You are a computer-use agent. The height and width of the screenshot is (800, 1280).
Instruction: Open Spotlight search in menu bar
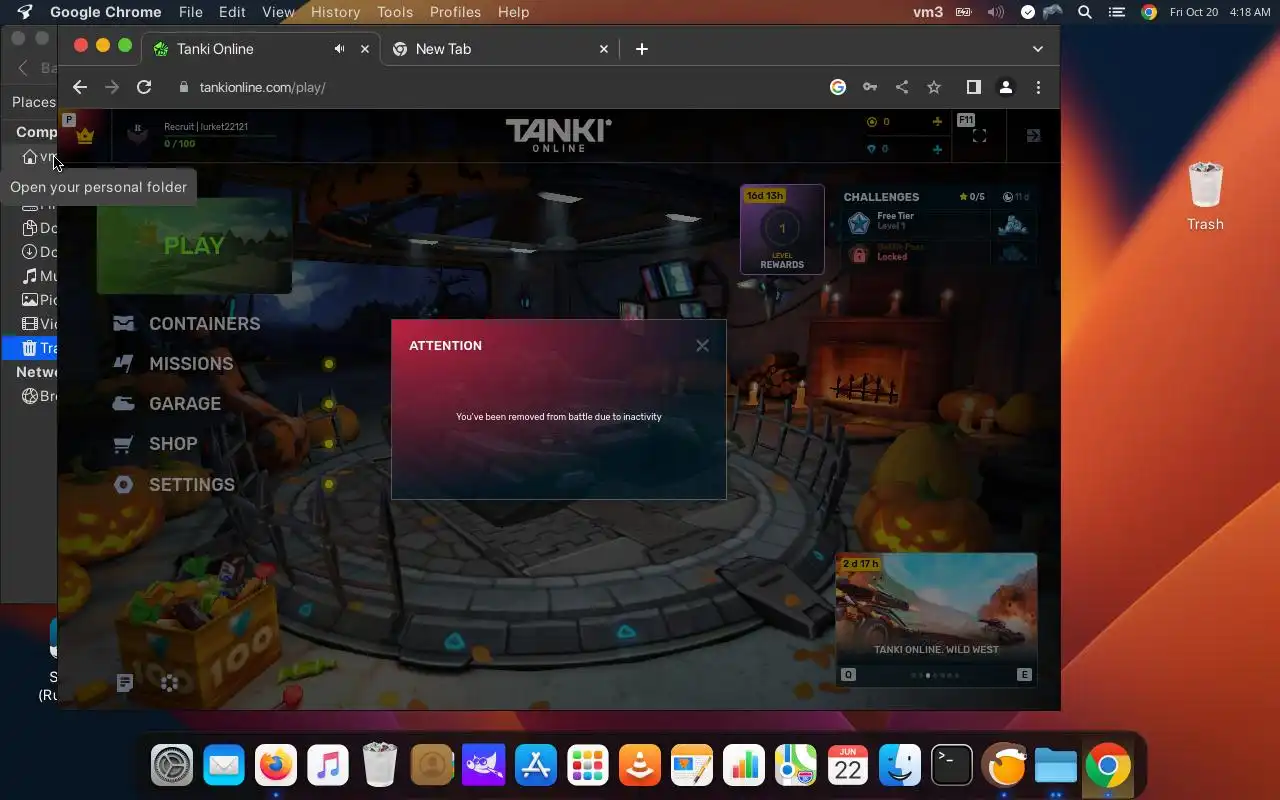click(1085, 12)
